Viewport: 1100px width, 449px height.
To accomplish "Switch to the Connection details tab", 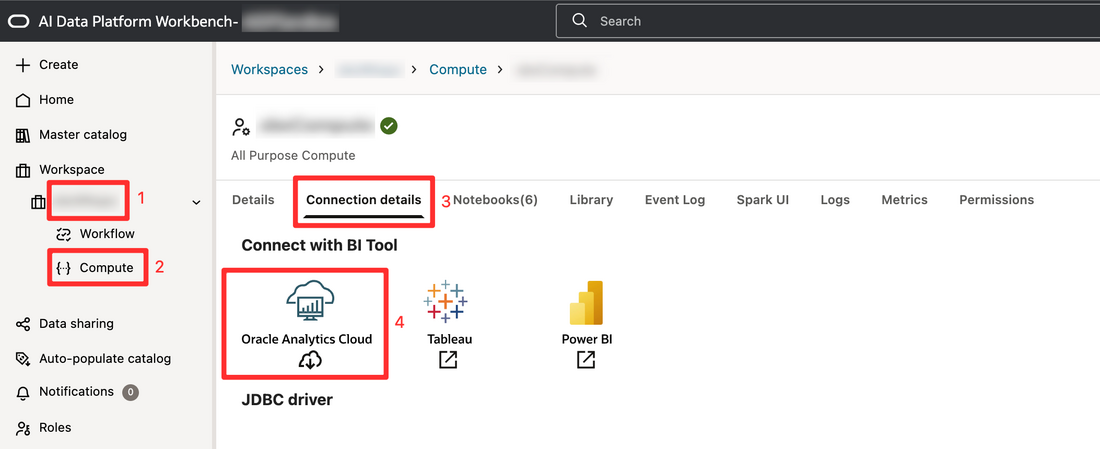I will [x=364, y=200].
